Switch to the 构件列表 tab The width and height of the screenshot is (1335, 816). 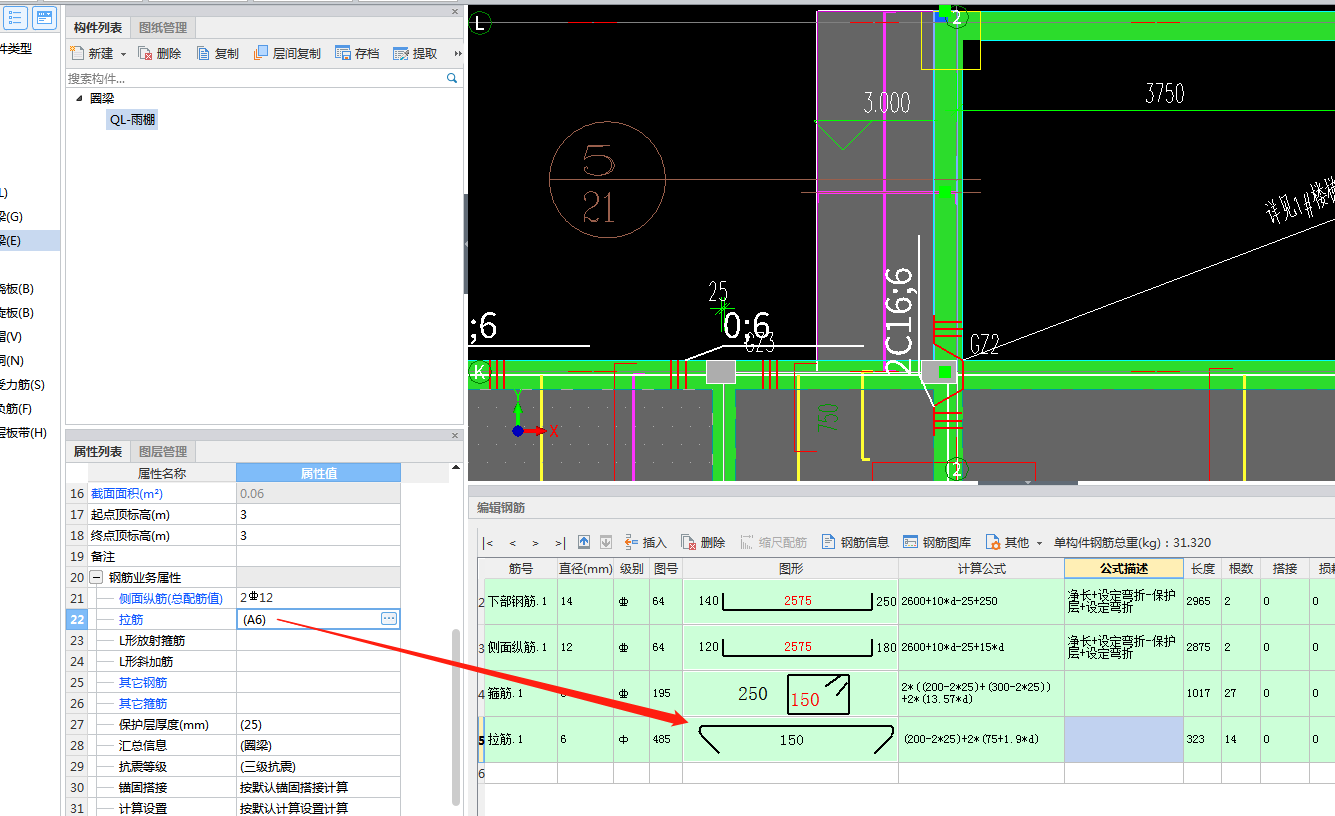98,27
